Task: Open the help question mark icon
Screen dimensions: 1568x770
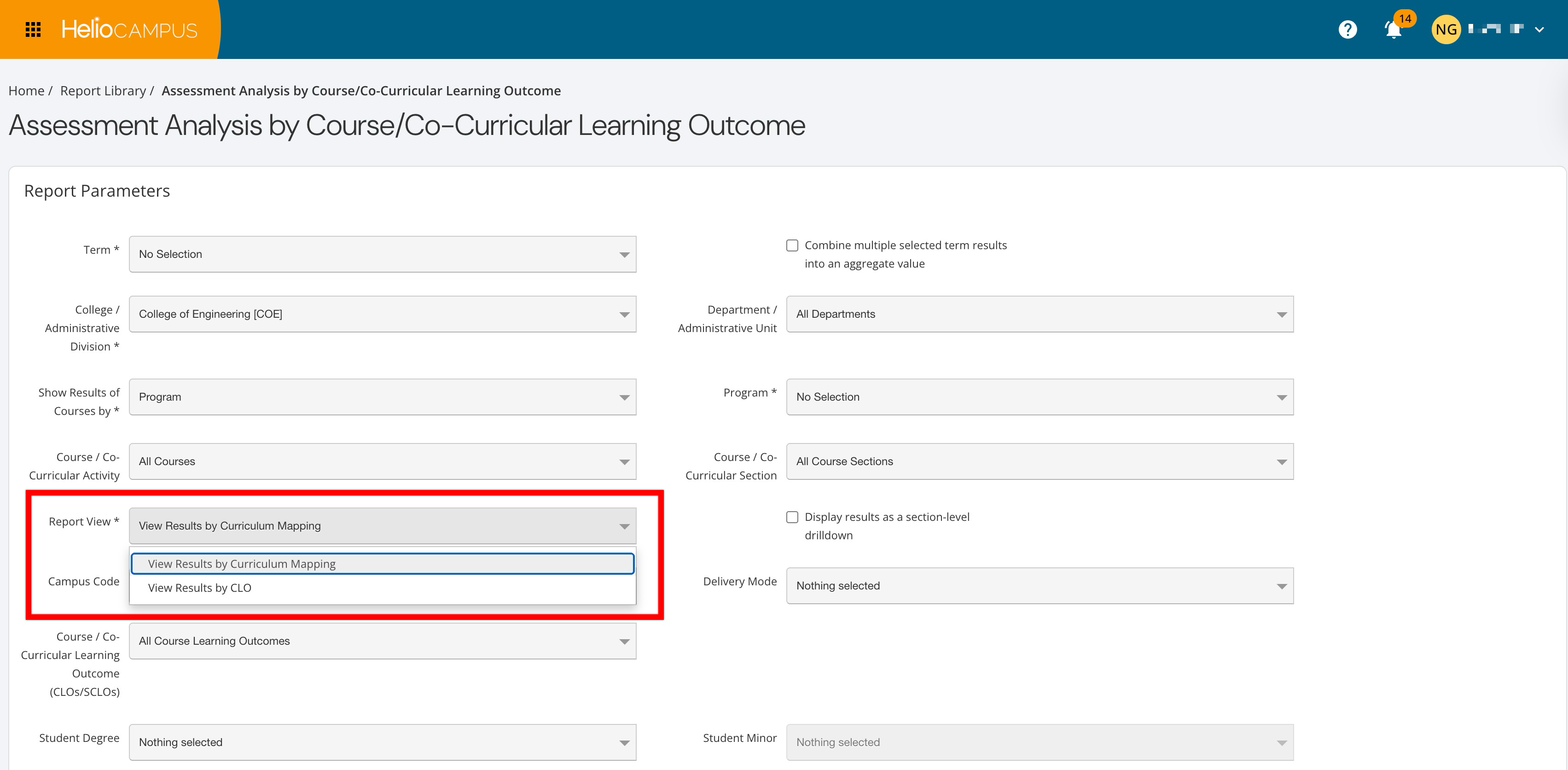Action: tap(1347, 29)
